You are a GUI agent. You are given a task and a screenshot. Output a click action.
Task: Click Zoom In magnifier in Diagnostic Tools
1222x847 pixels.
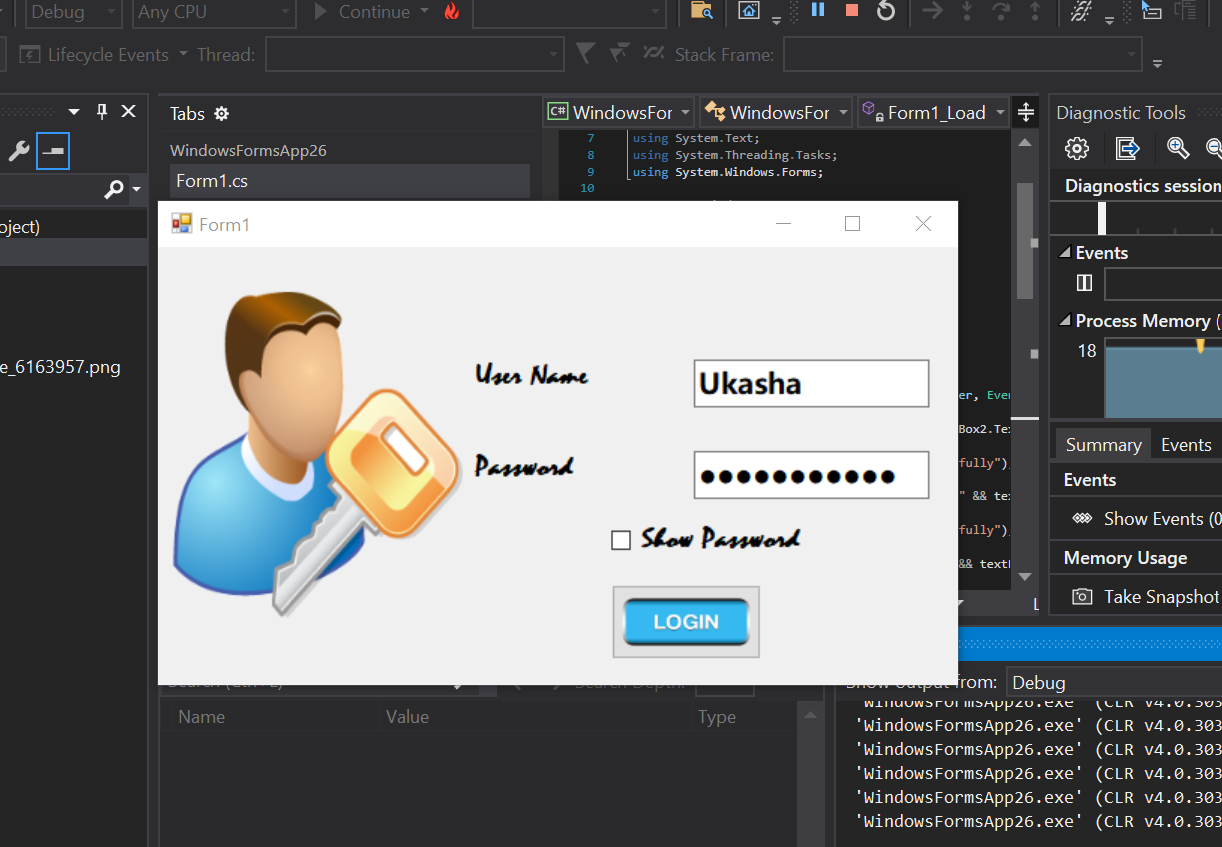1178,148
